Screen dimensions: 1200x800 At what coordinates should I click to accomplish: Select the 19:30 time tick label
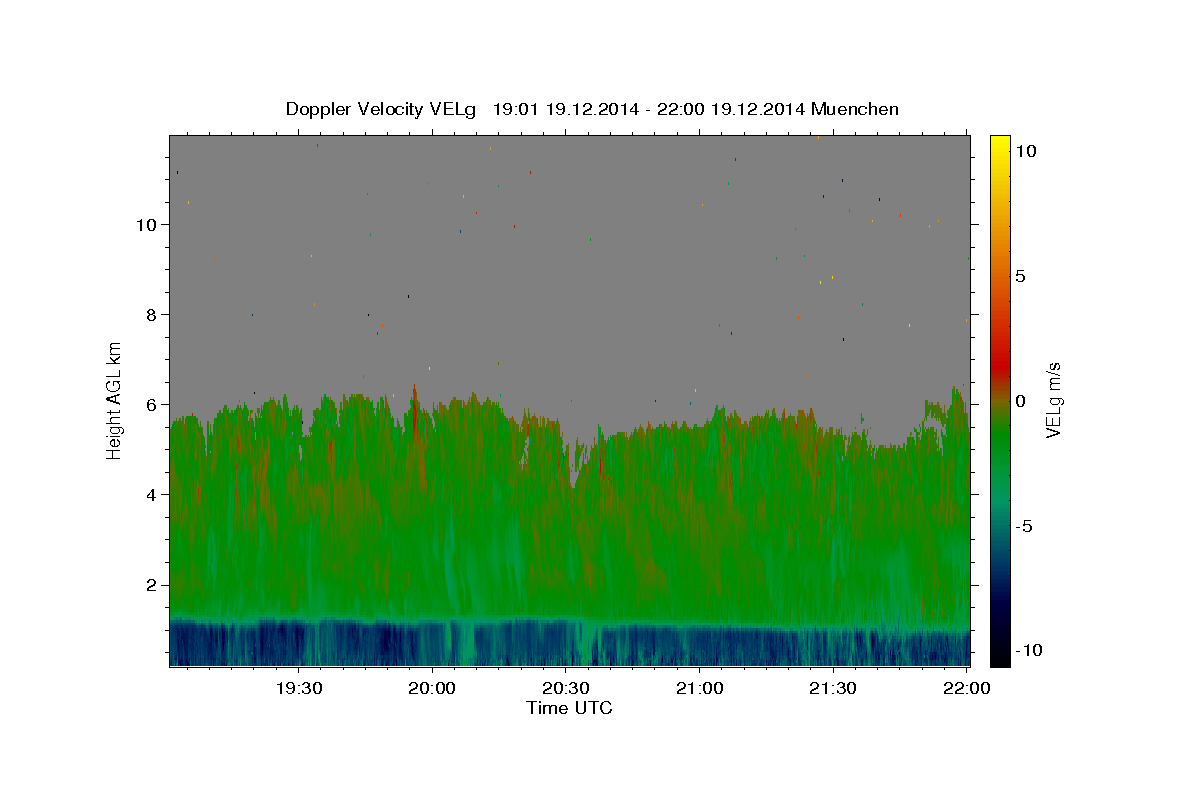click(299, 688)
